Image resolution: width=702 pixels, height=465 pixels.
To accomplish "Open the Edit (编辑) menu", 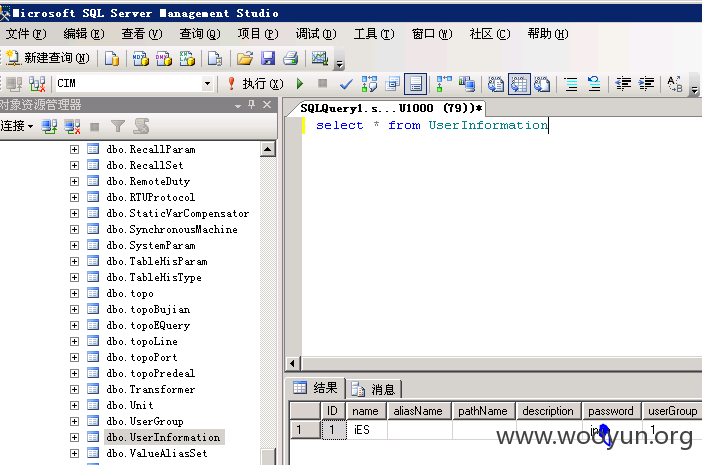I will 84,34.
